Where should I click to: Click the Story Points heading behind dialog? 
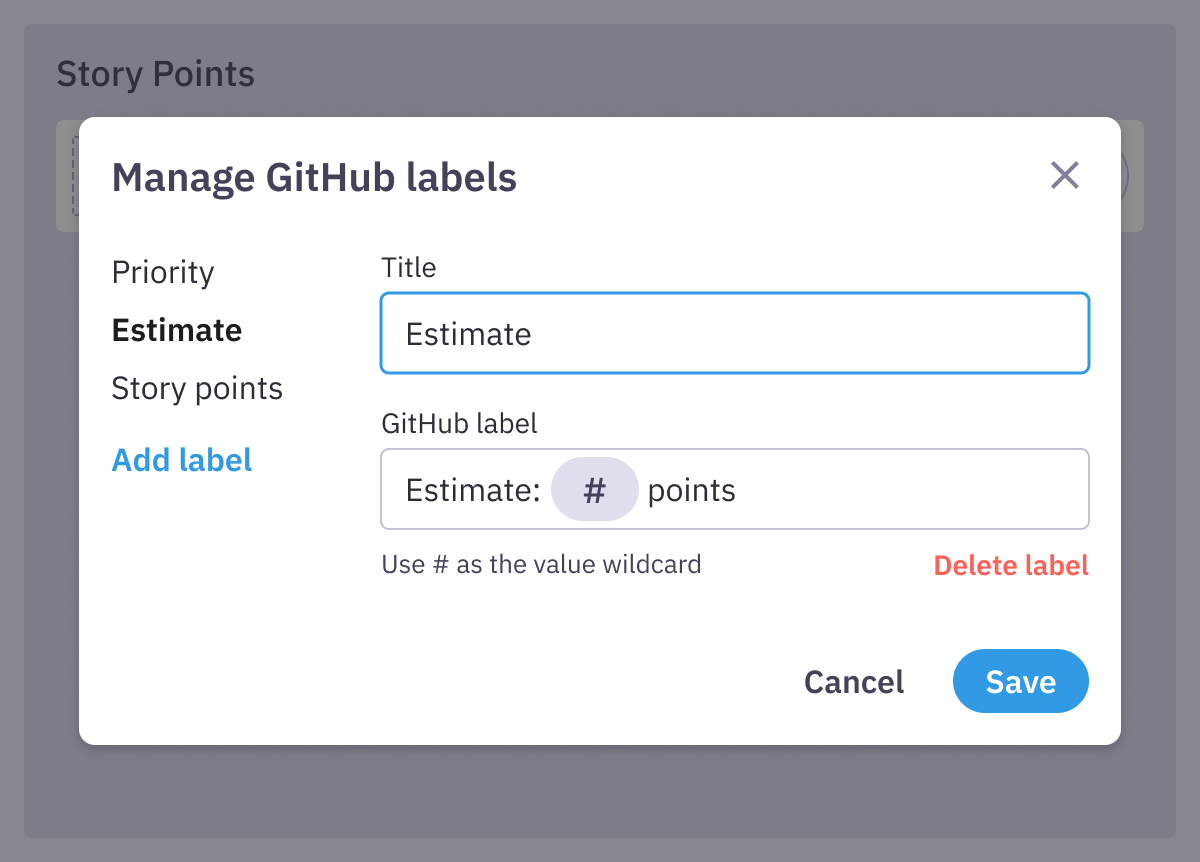[x=155, y=74]
